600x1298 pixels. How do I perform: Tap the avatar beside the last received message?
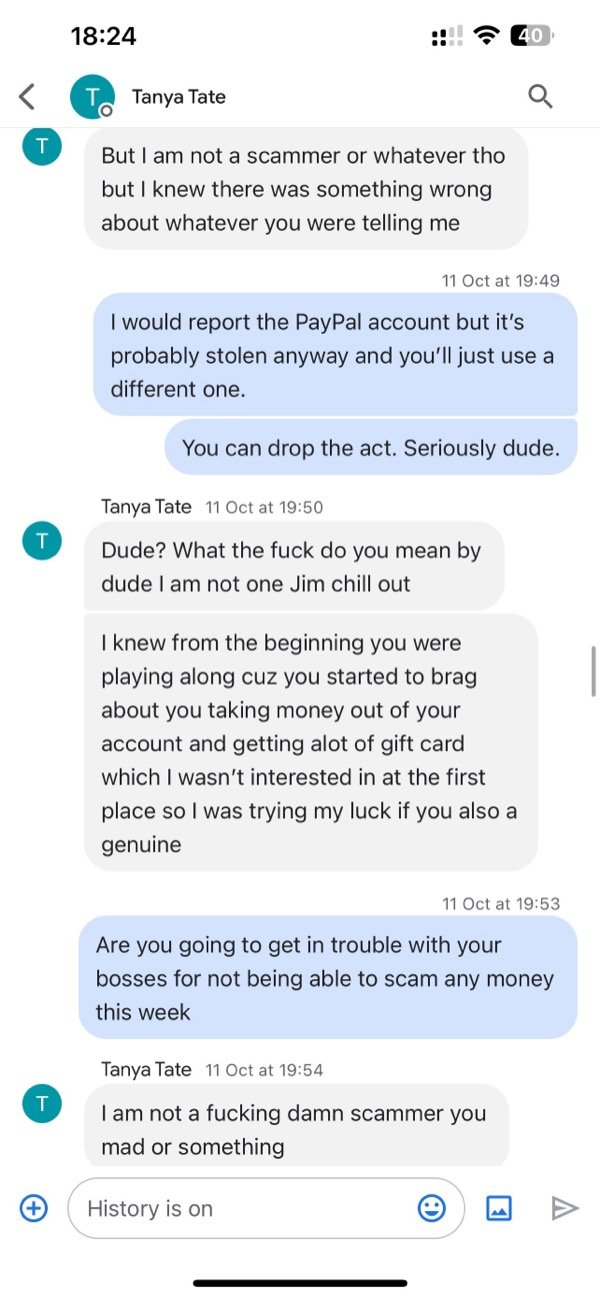41,1104
